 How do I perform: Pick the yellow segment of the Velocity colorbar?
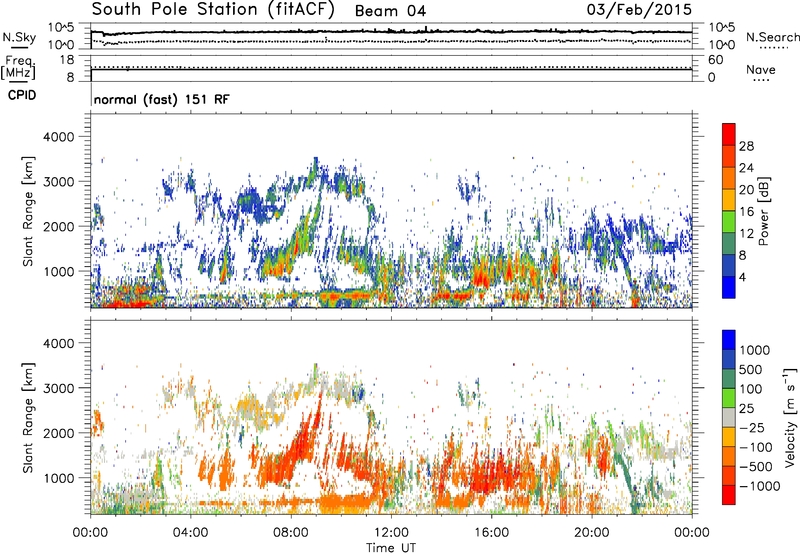point(729,437)
